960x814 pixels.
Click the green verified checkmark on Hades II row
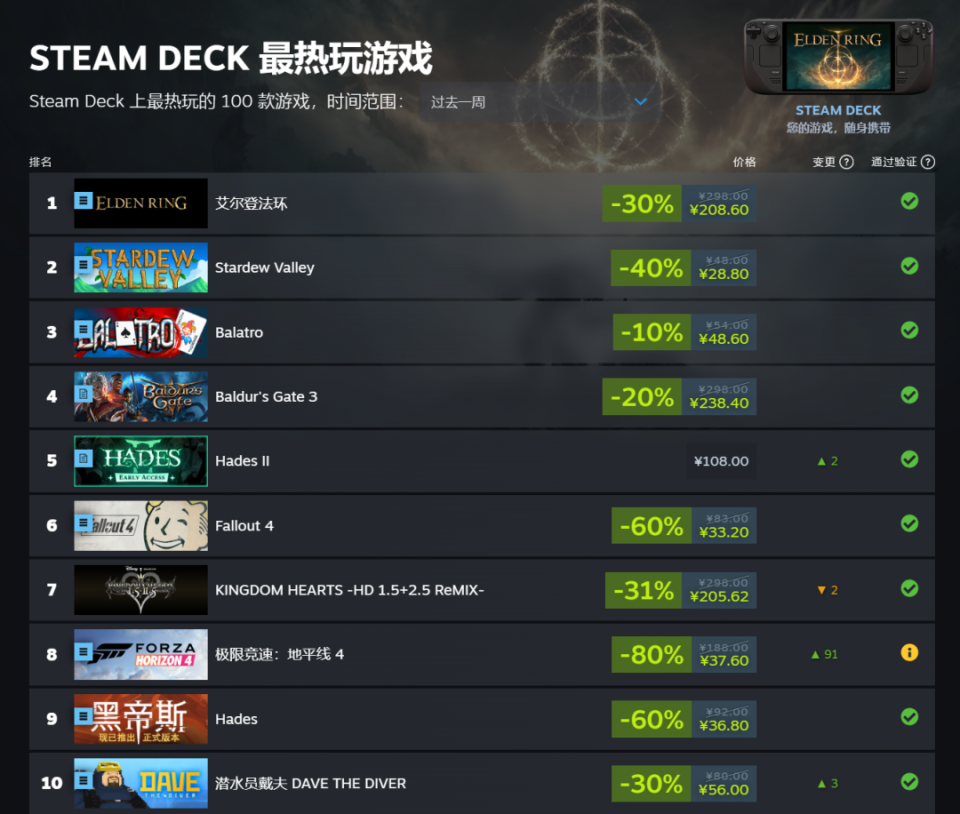(x=909, y=459)
